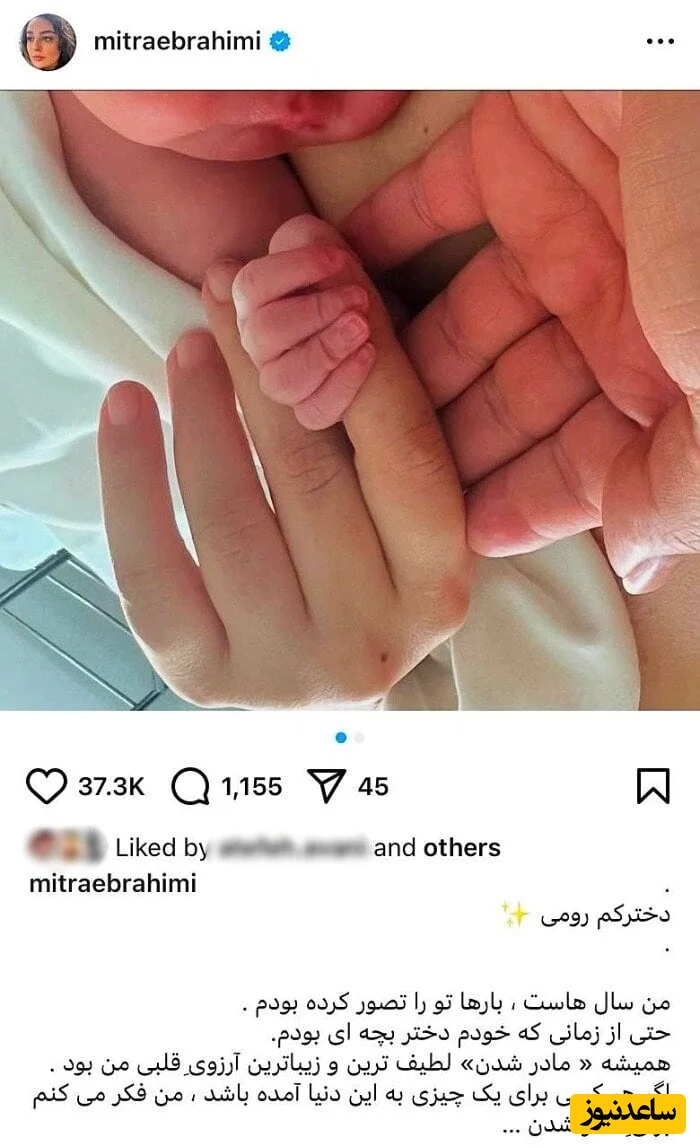Tap the heart like icon
Screen dimensions: 700x1148
(x=47, y=786)
